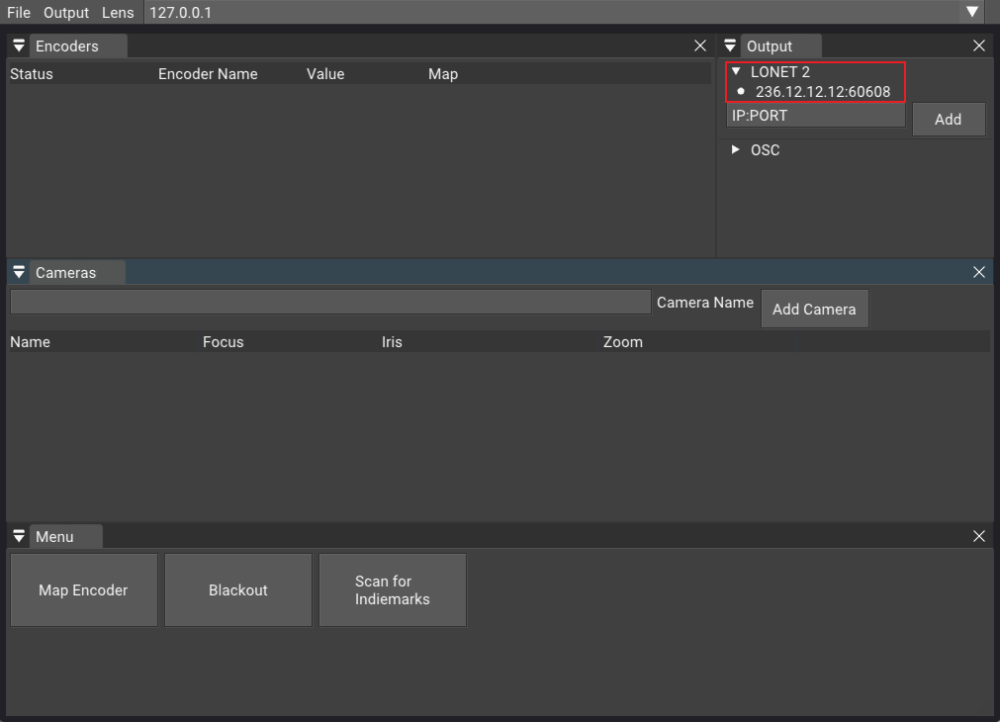1000x722 pixels.
Task: Close the Output panel
Action: (x=979, y=46)
